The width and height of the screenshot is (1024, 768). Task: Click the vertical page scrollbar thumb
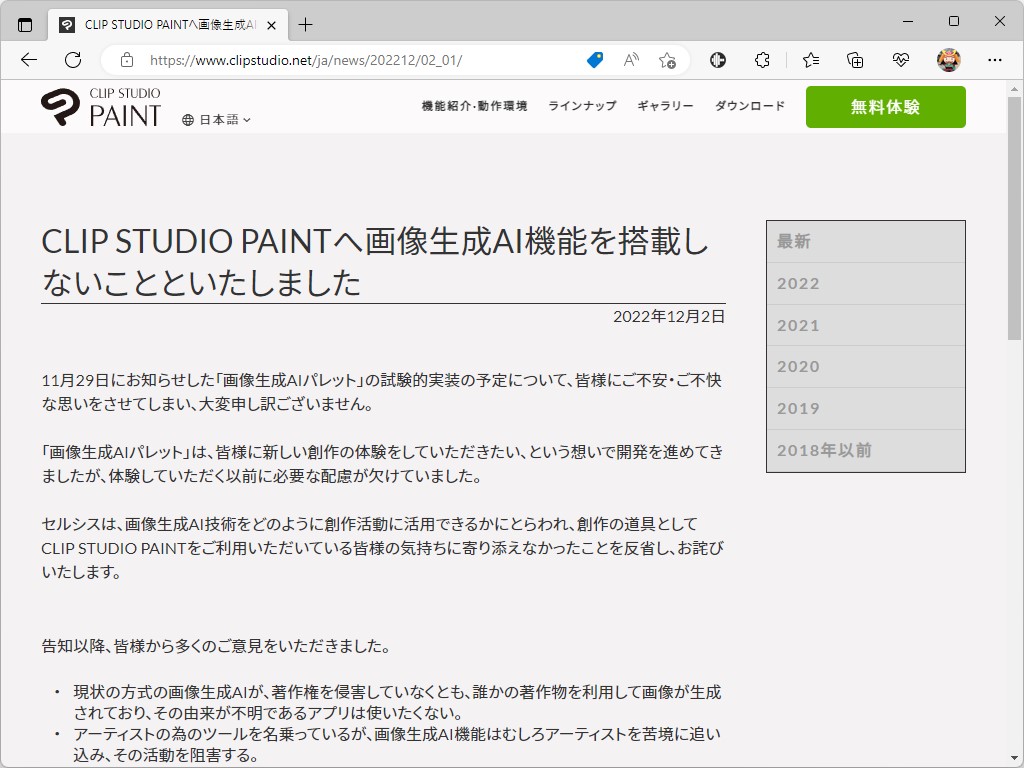coord(1014,218)
